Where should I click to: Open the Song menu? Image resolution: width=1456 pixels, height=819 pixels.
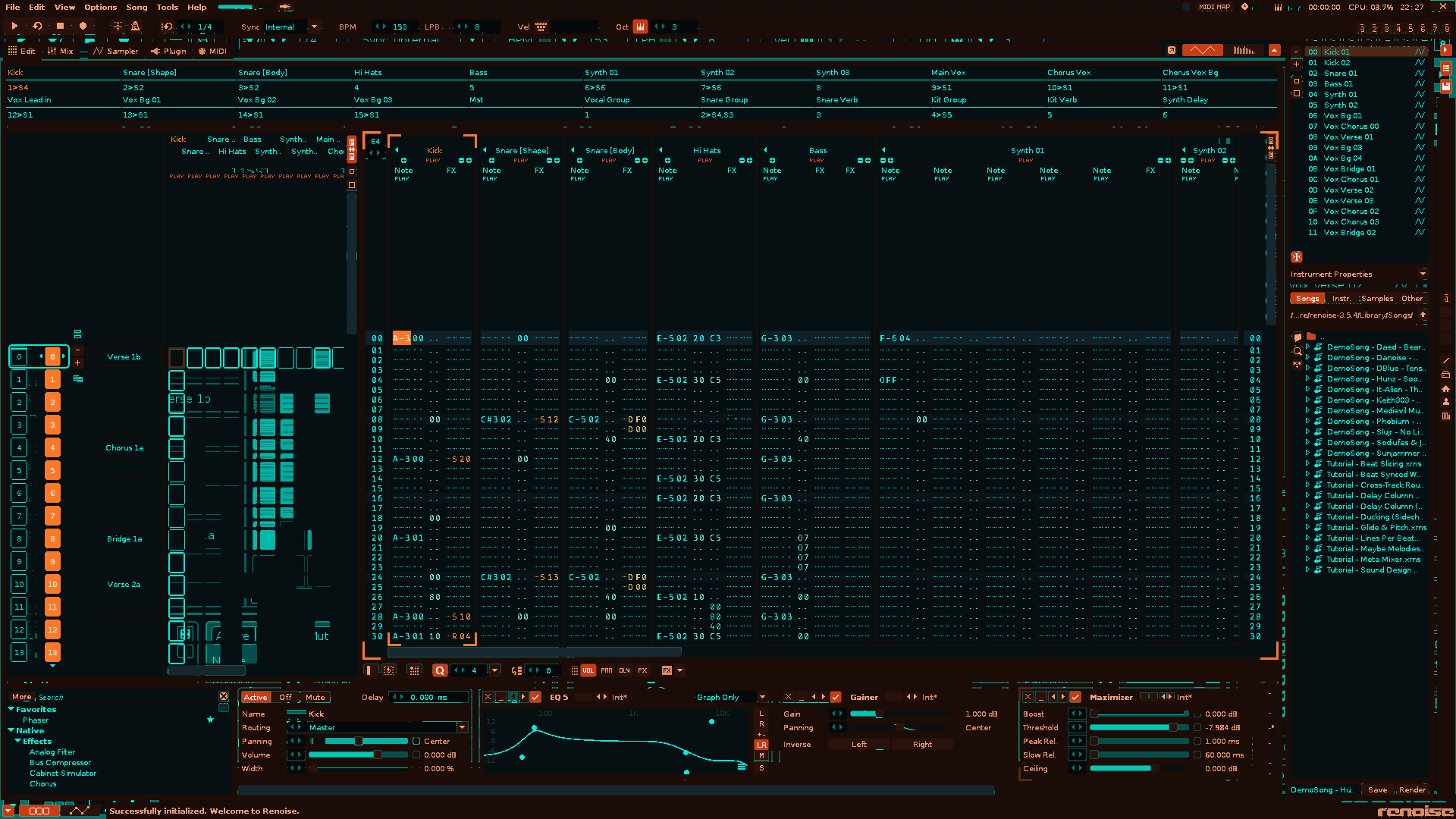click(136, 7)
